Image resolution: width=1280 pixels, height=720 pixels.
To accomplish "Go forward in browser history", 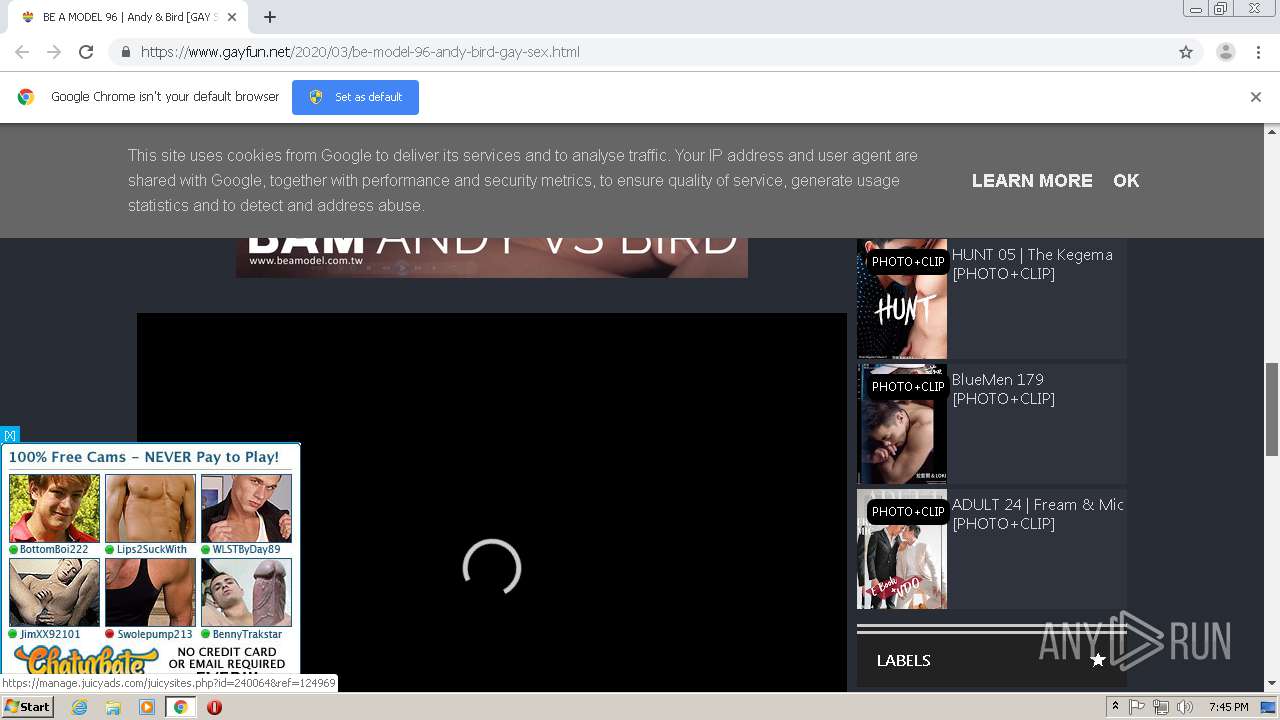I will 54,52.
